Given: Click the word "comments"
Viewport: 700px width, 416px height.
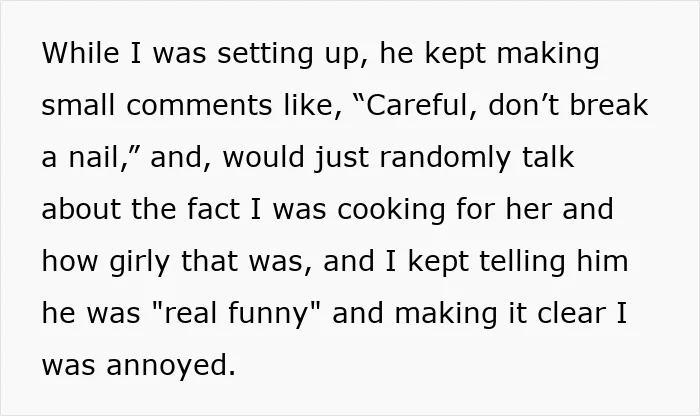Looking at the screenshot, I should point(199,106).
